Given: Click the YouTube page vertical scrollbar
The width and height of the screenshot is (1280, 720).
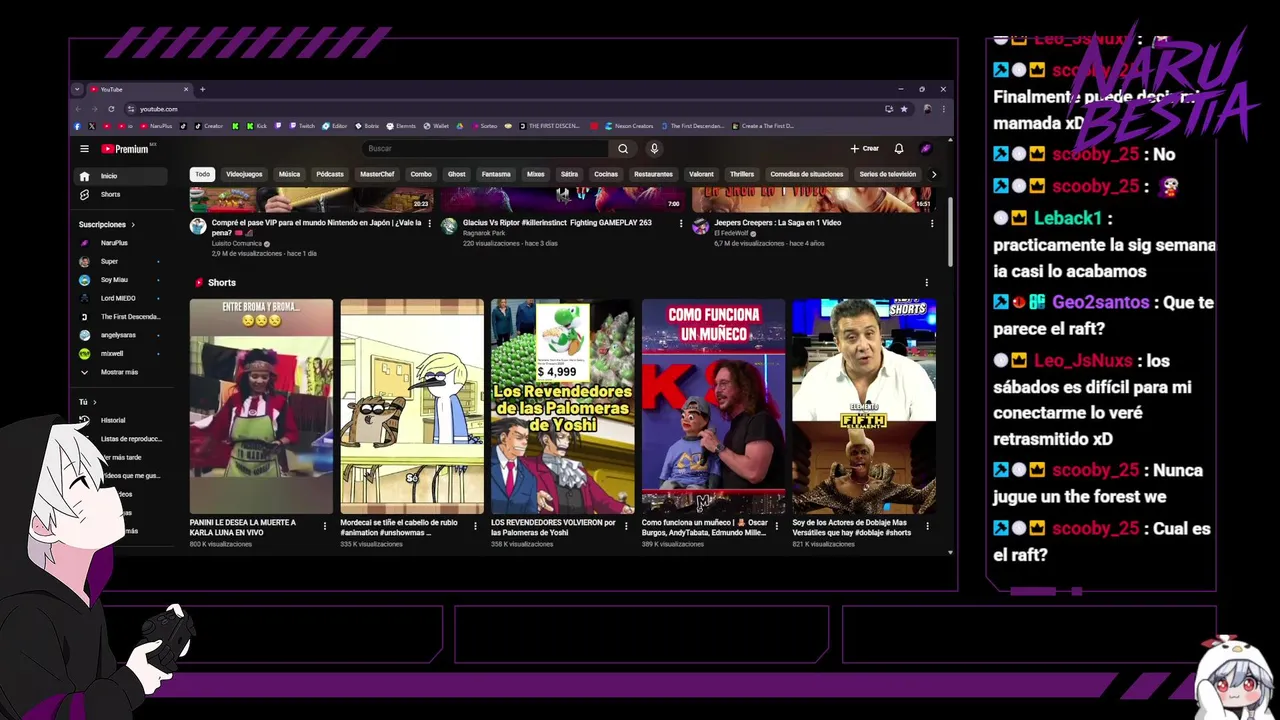Looking at the screenshot, I should pyautogui.click(x=950, y=232).
